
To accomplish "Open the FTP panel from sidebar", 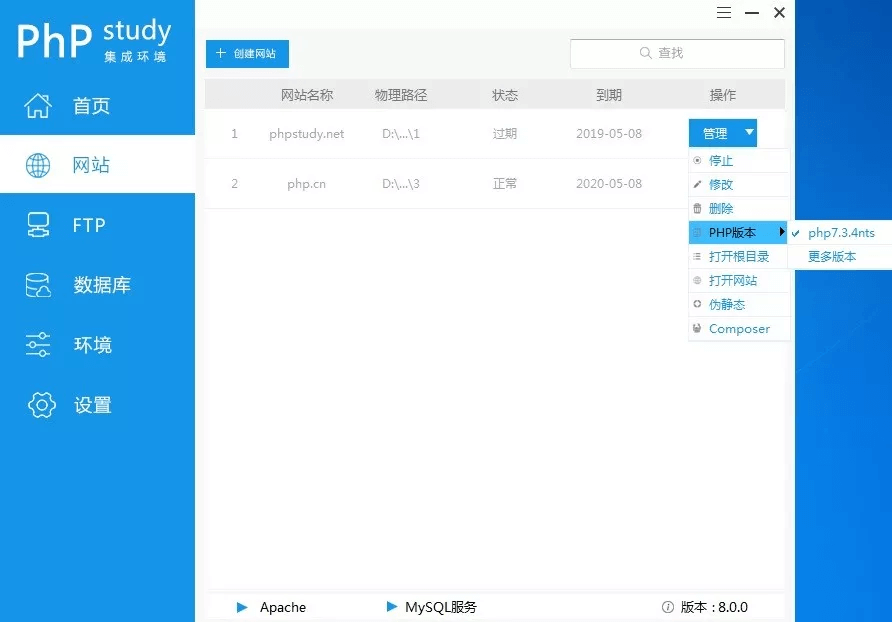I will [88, 225].
